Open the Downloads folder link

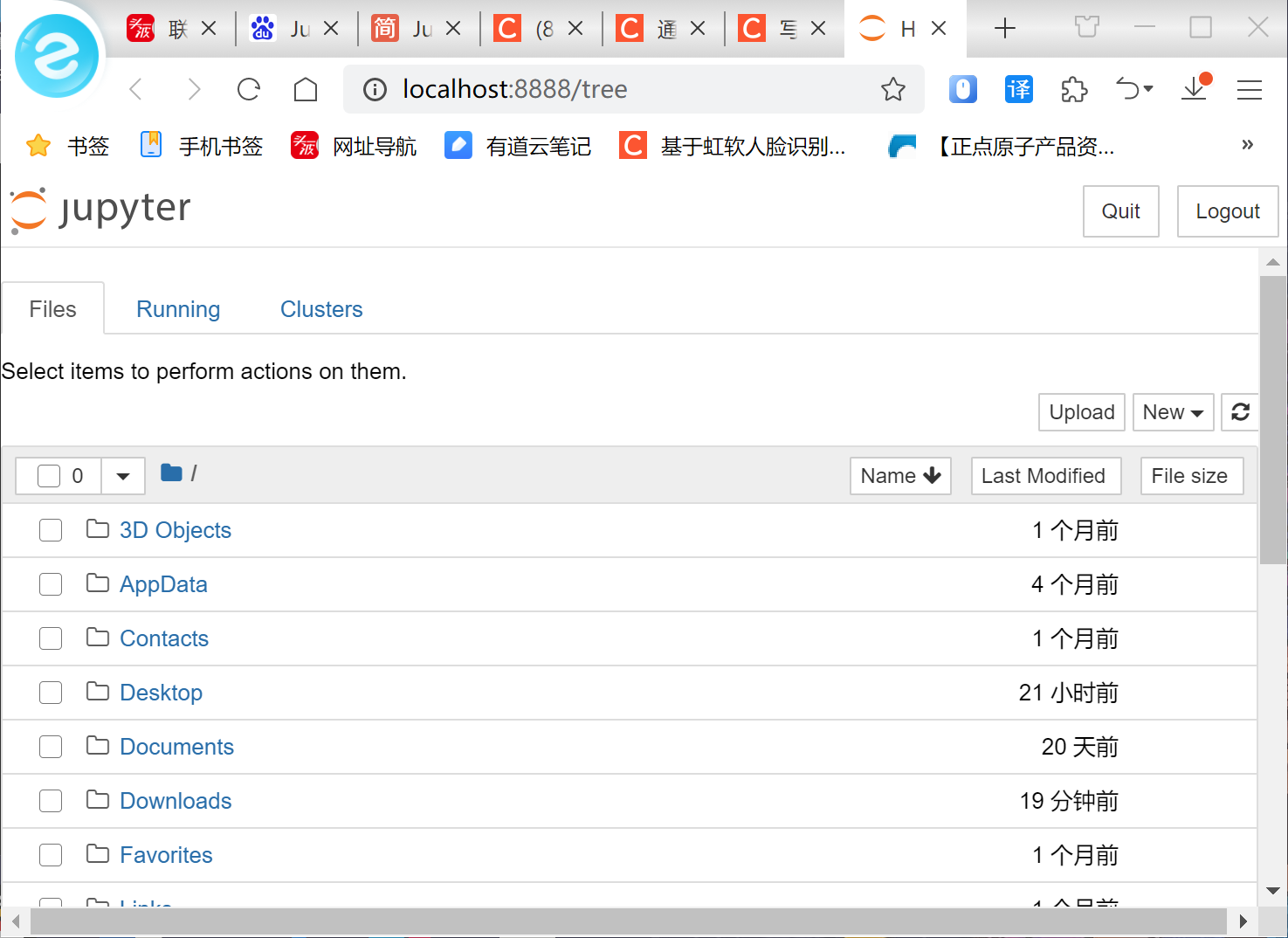pyautogui.click(x=175, y=800)
